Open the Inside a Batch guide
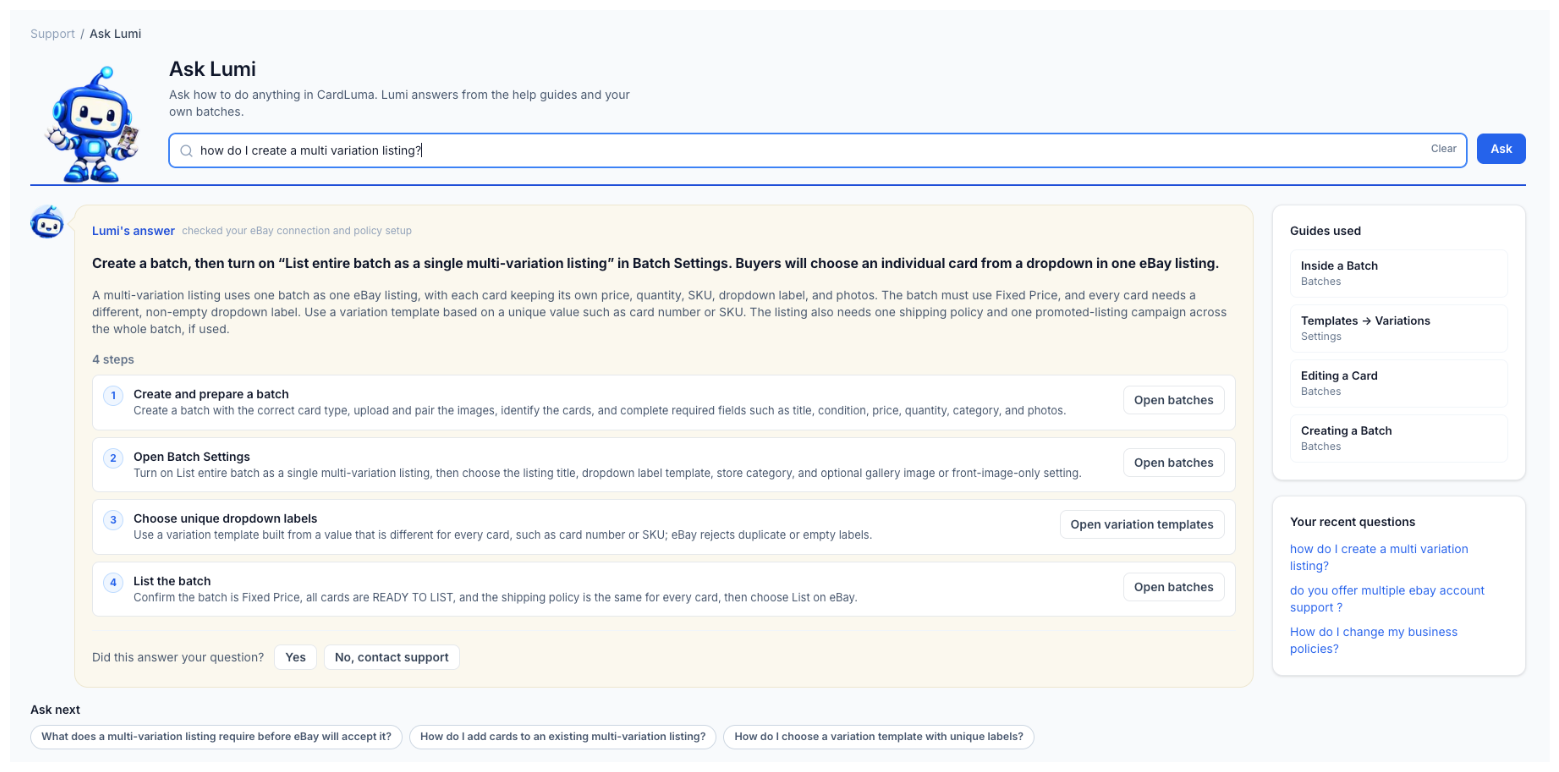 tap(1399, 273)
